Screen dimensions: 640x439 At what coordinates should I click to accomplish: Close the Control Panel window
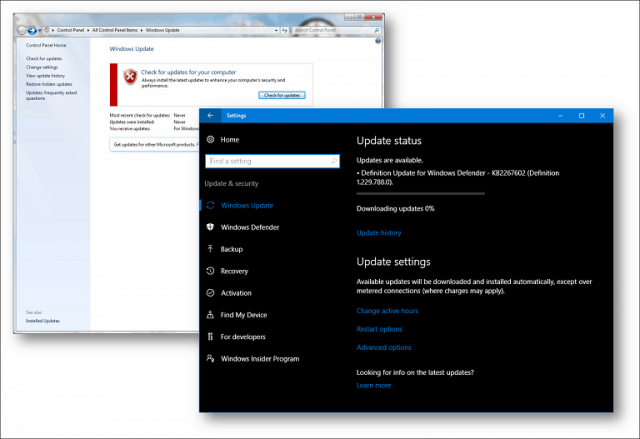[x=373, y=17]
